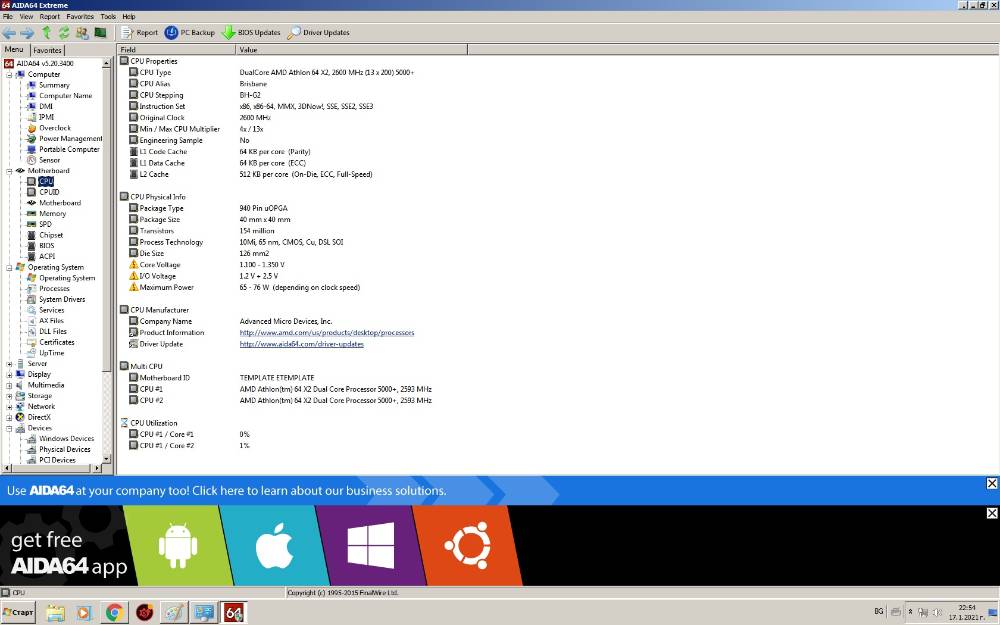Open the Report wizard from toolbar
The height and width of the screenshot is (625, 1000).
pos(139,33)
